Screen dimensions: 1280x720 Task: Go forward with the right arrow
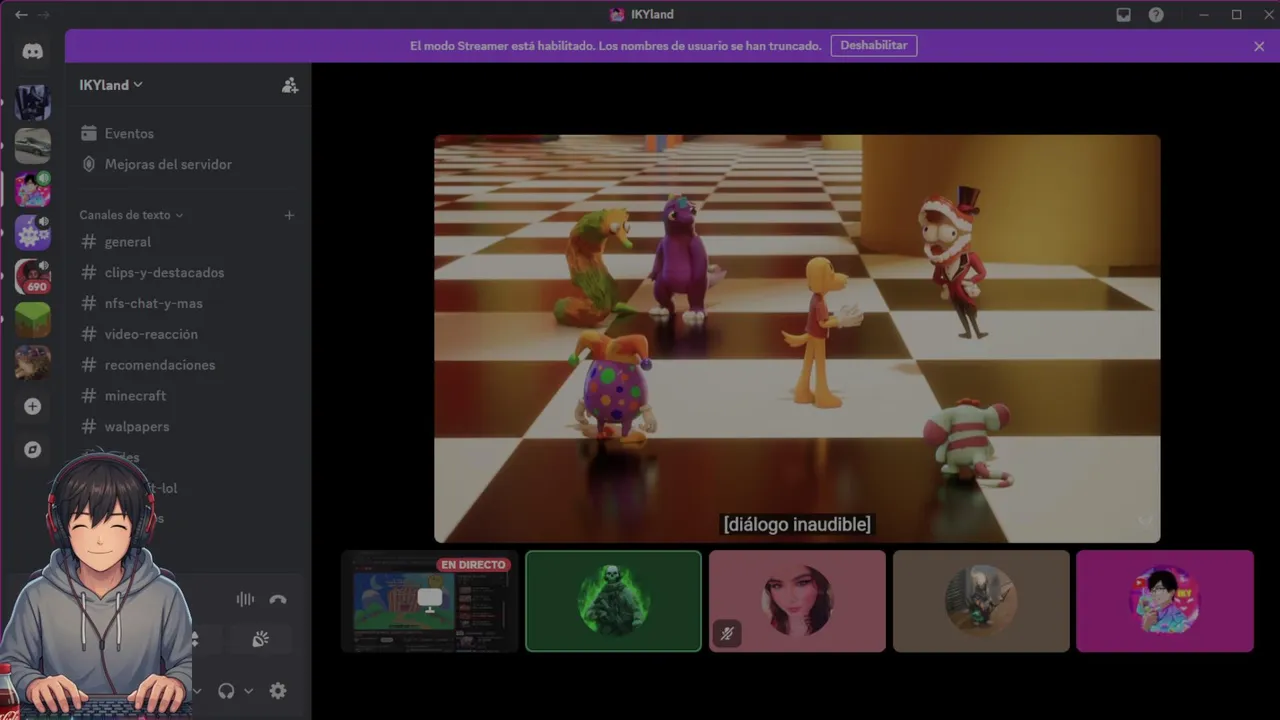(44, 15)
